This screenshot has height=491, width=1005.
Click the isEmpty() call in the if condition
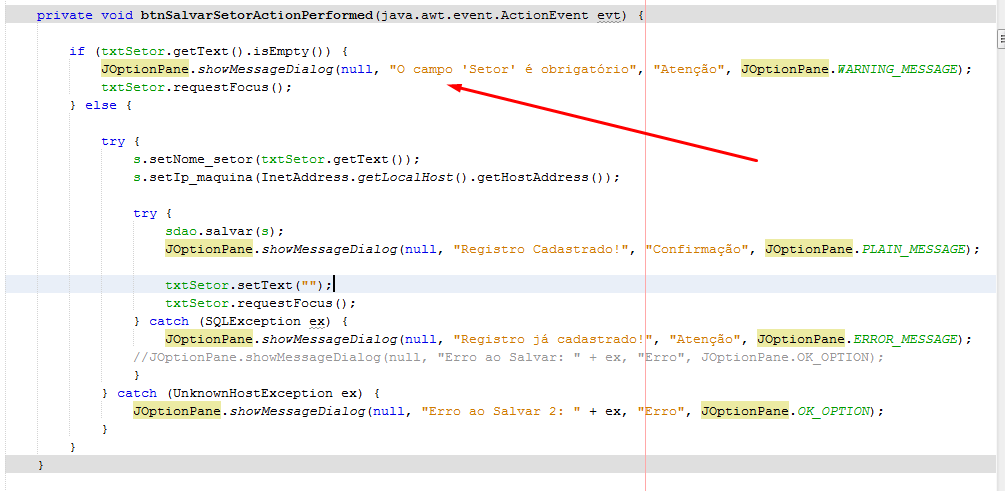tap(292, 51)
